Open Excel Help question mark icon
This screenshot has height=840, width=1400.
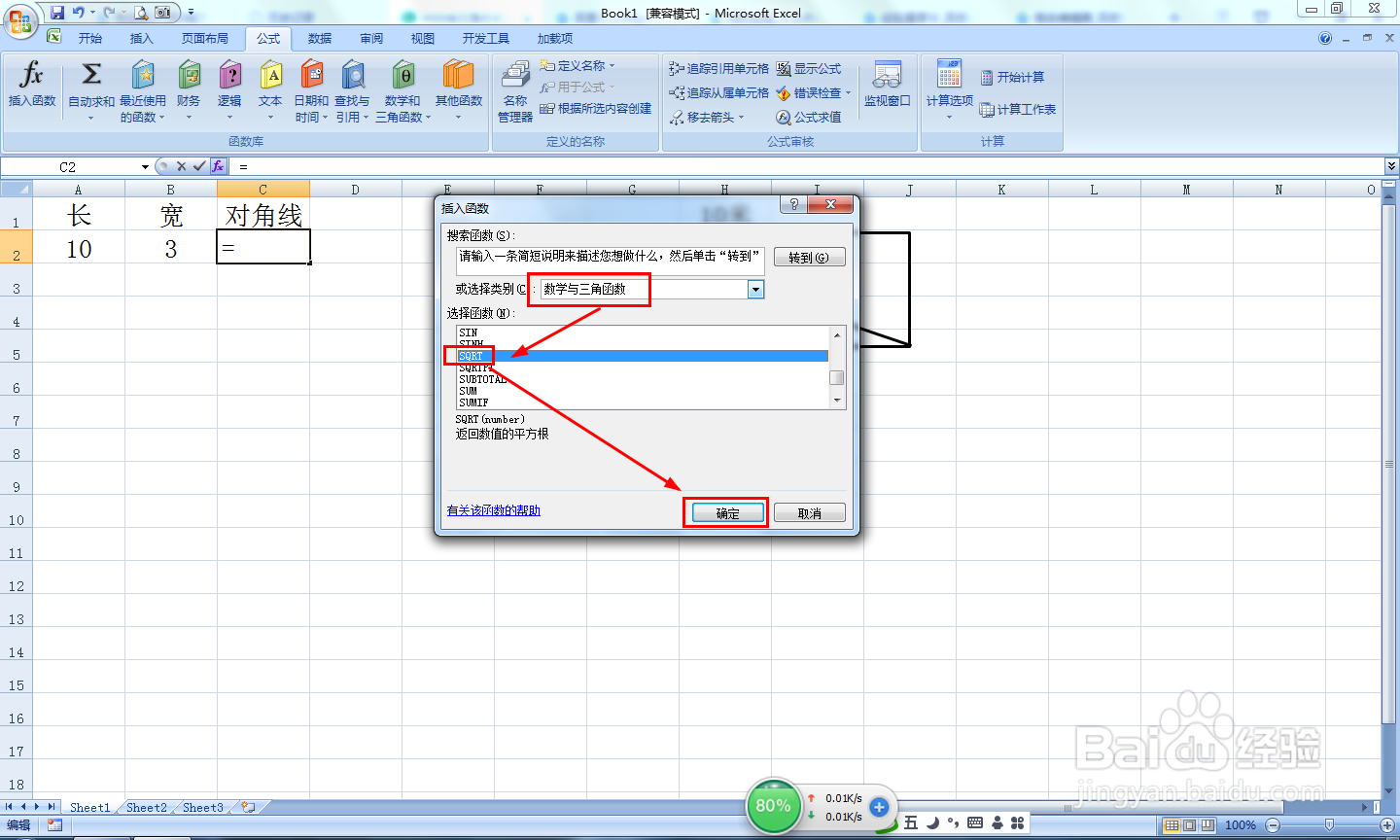[1325, 38]
